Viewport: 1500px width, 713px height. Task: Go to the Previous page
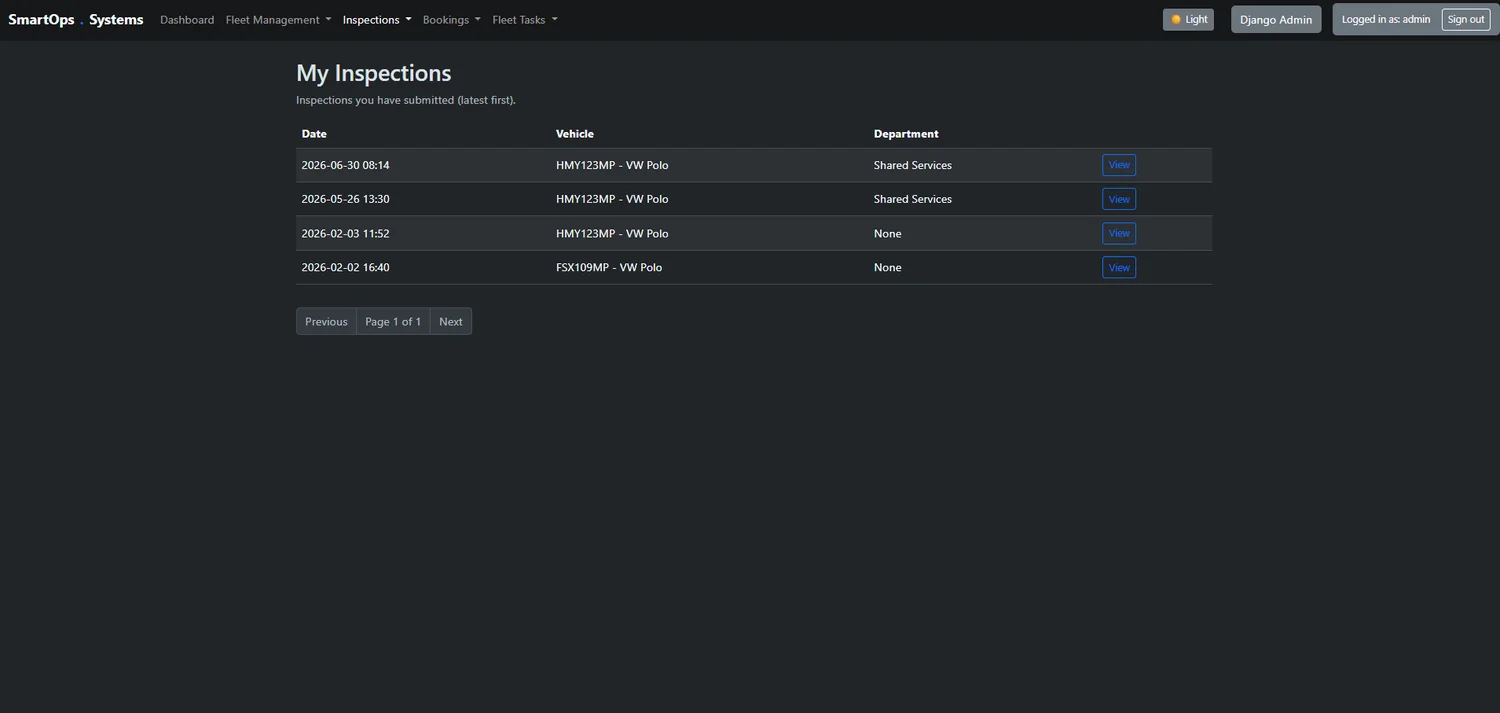coord(326,321)
